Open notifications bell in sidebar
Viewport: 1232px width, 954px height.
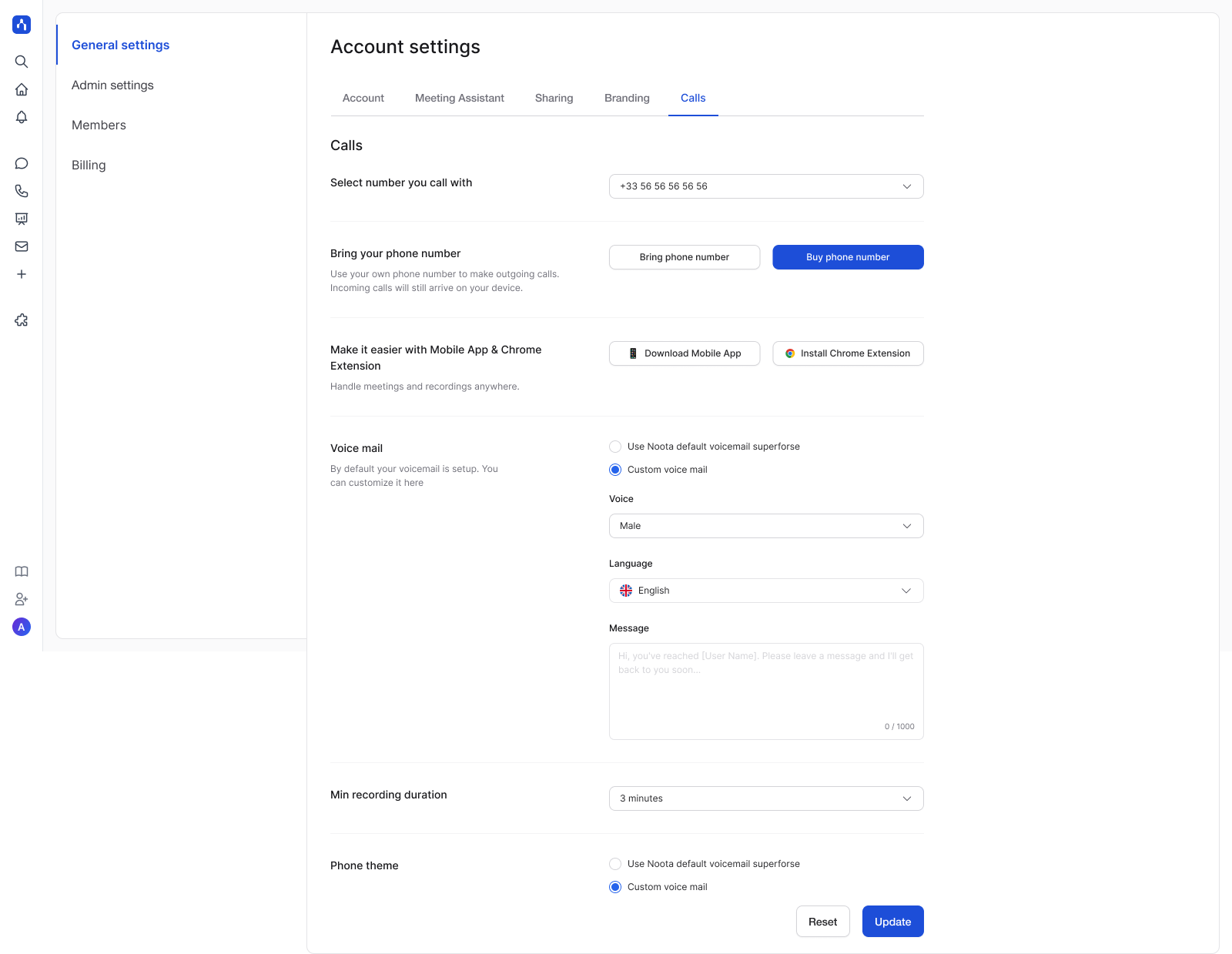point(22,117)
